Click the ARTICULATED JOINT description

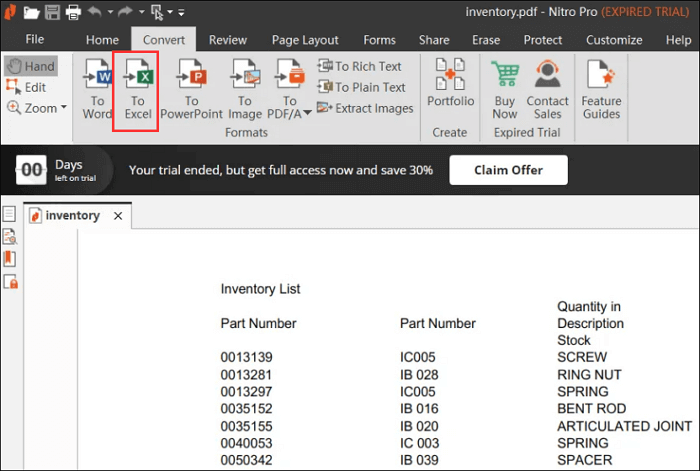pos(625,426)
